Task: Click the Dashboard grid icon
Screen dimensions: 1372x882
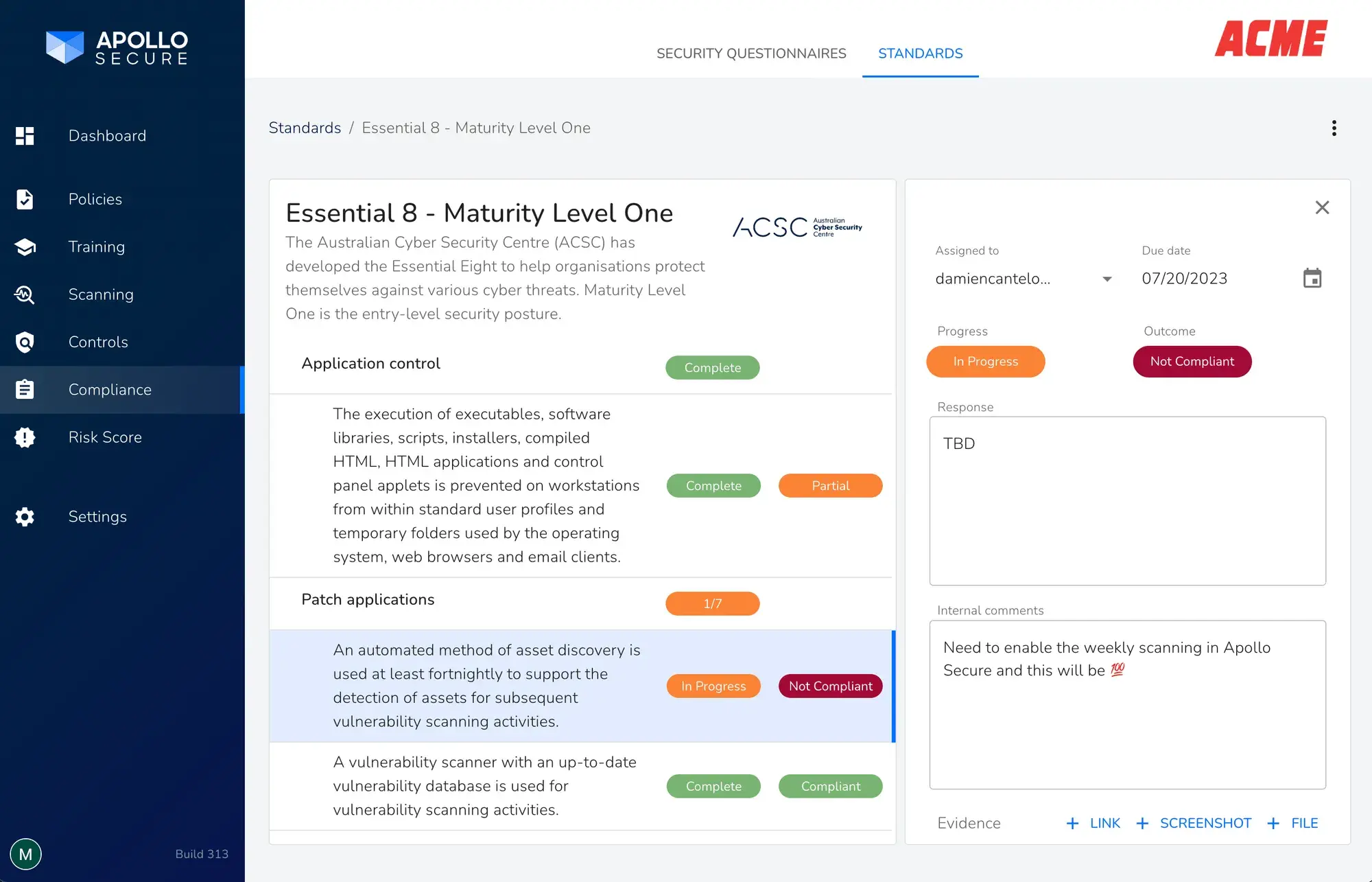Action: (25, 136)
